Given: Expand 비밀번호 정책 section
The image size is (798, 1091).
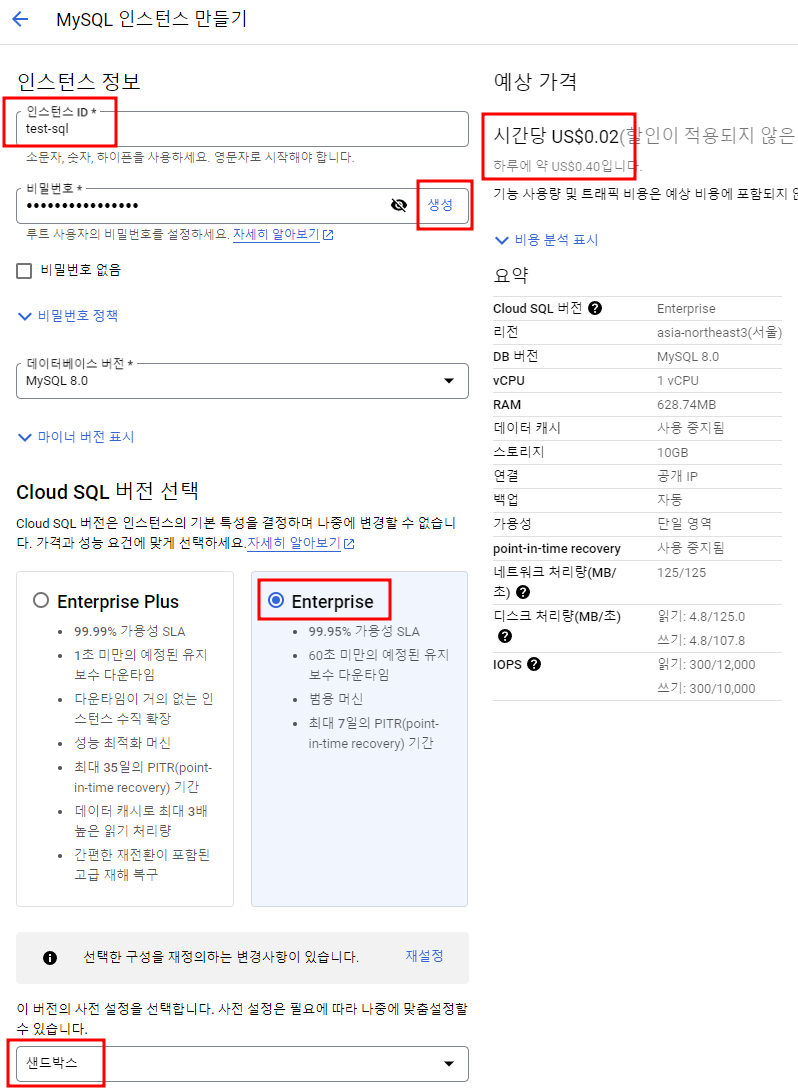Looking at the screenshot, I should click(67, 316).
